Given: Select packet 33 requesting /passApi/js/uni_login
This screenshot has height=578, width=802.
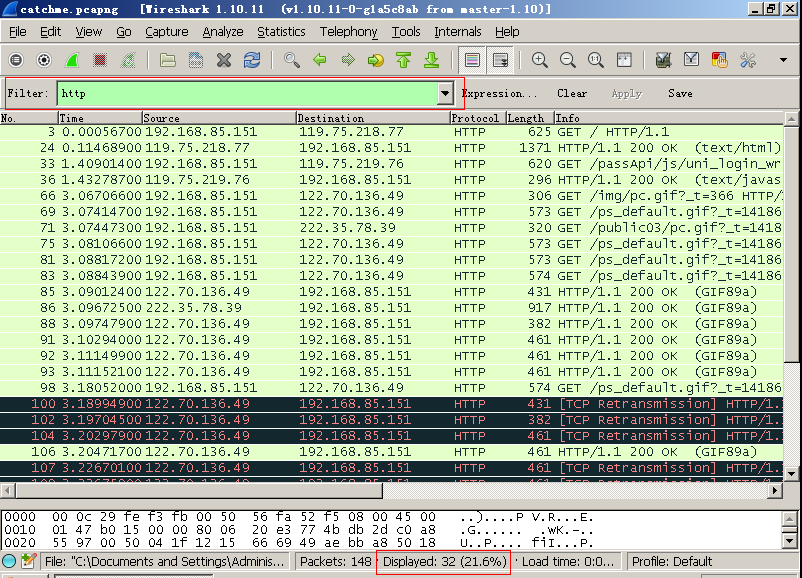Looking at the screenshot, I should (391, 164).
